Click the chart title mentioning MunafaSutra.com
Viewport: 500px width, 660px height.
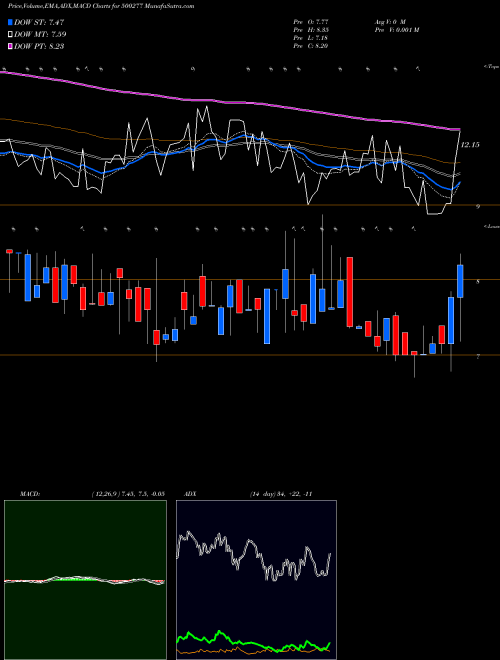click(x=101, y=6)
